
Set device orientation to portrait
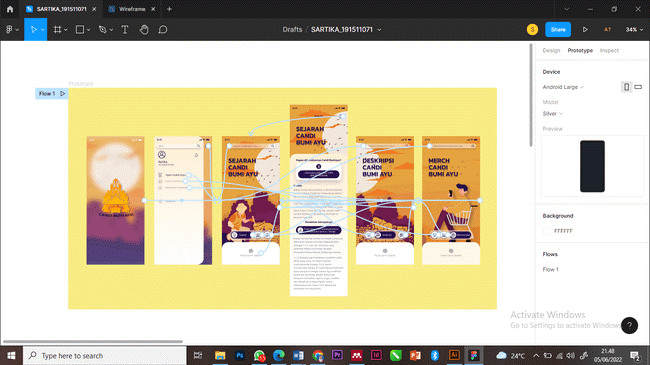point(626,87)
